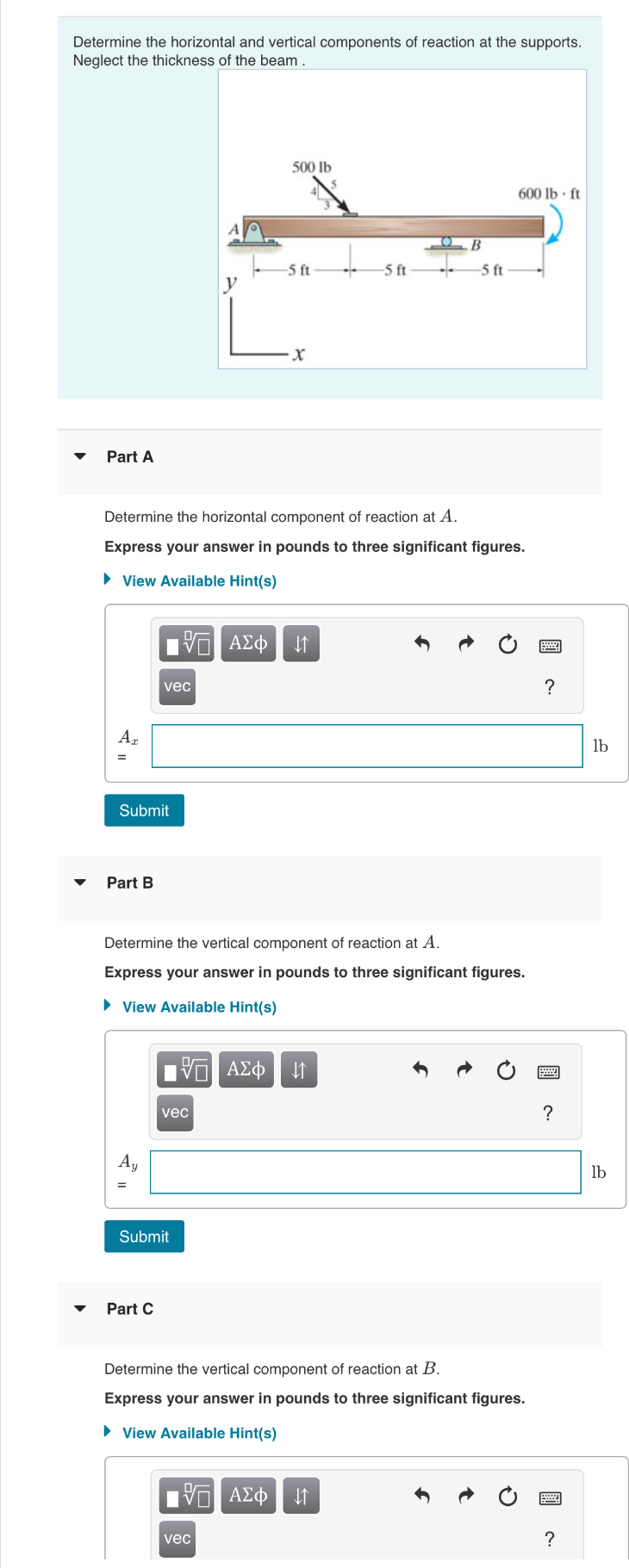Open View Available Hint(s) for Part A

[199, 580]
